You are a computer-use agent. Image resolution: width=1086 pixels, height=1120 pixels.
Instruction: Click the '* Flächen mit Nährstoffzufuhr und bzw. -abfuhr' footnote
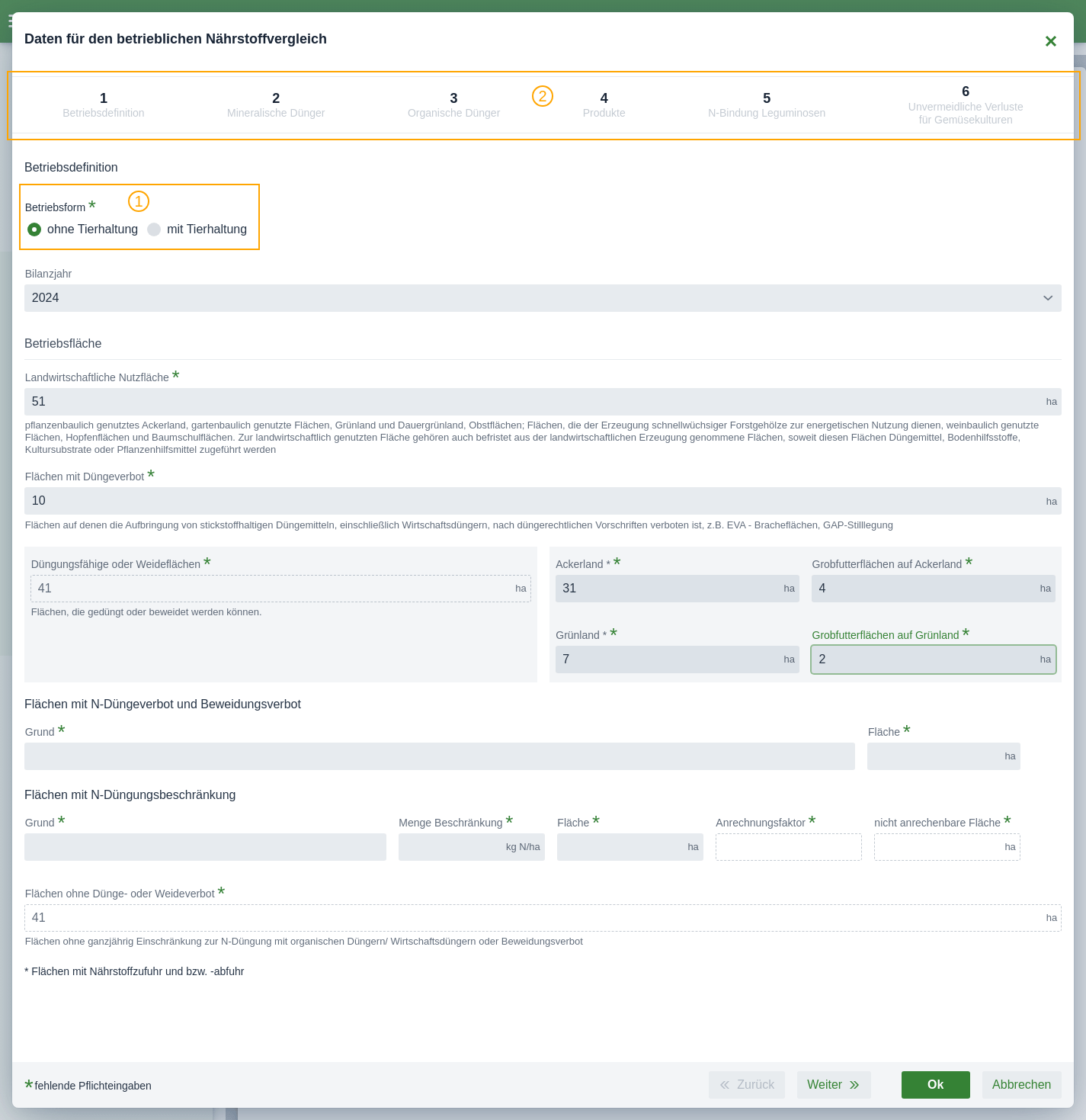click(134, 971)
